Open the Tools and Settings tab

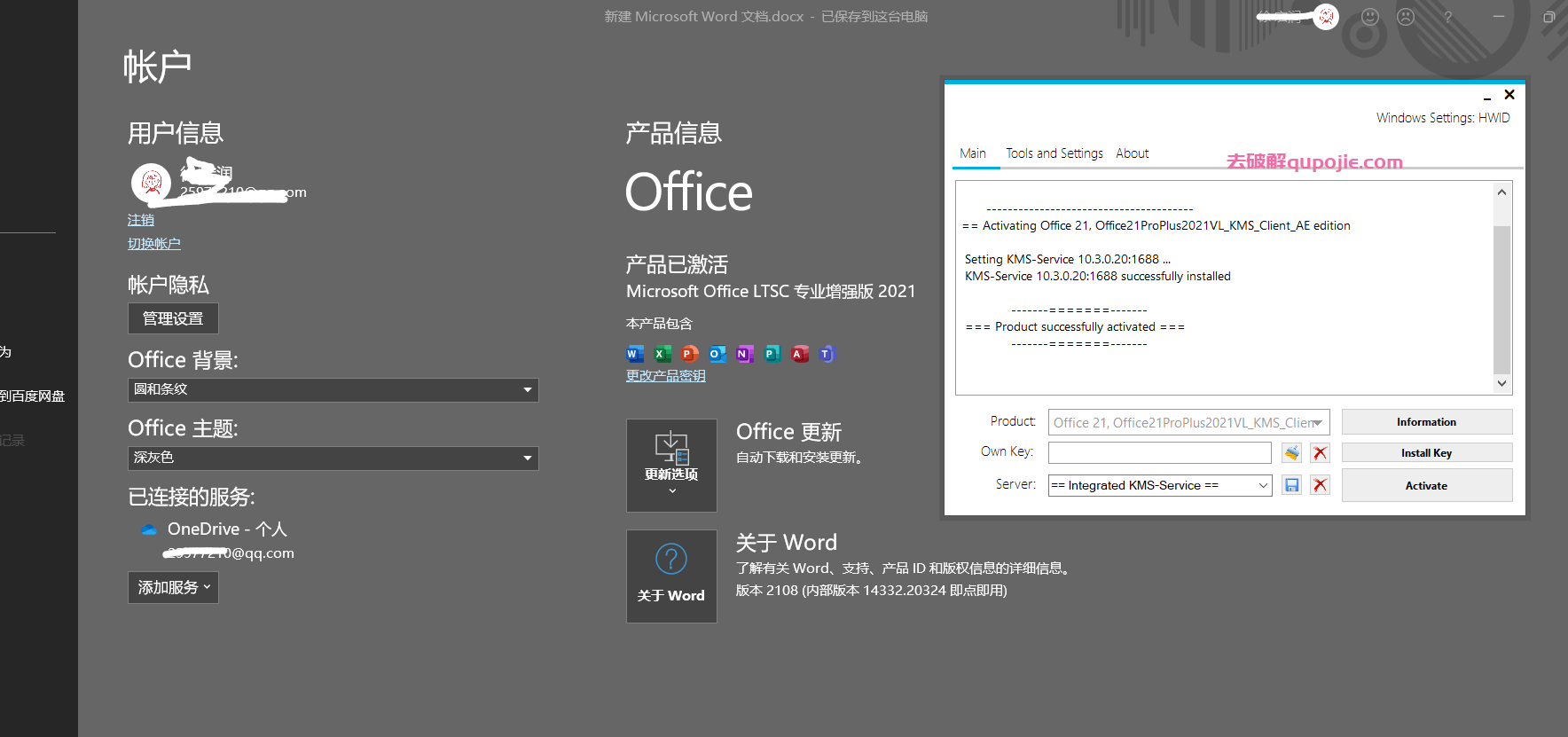[x=1054, y=153]
